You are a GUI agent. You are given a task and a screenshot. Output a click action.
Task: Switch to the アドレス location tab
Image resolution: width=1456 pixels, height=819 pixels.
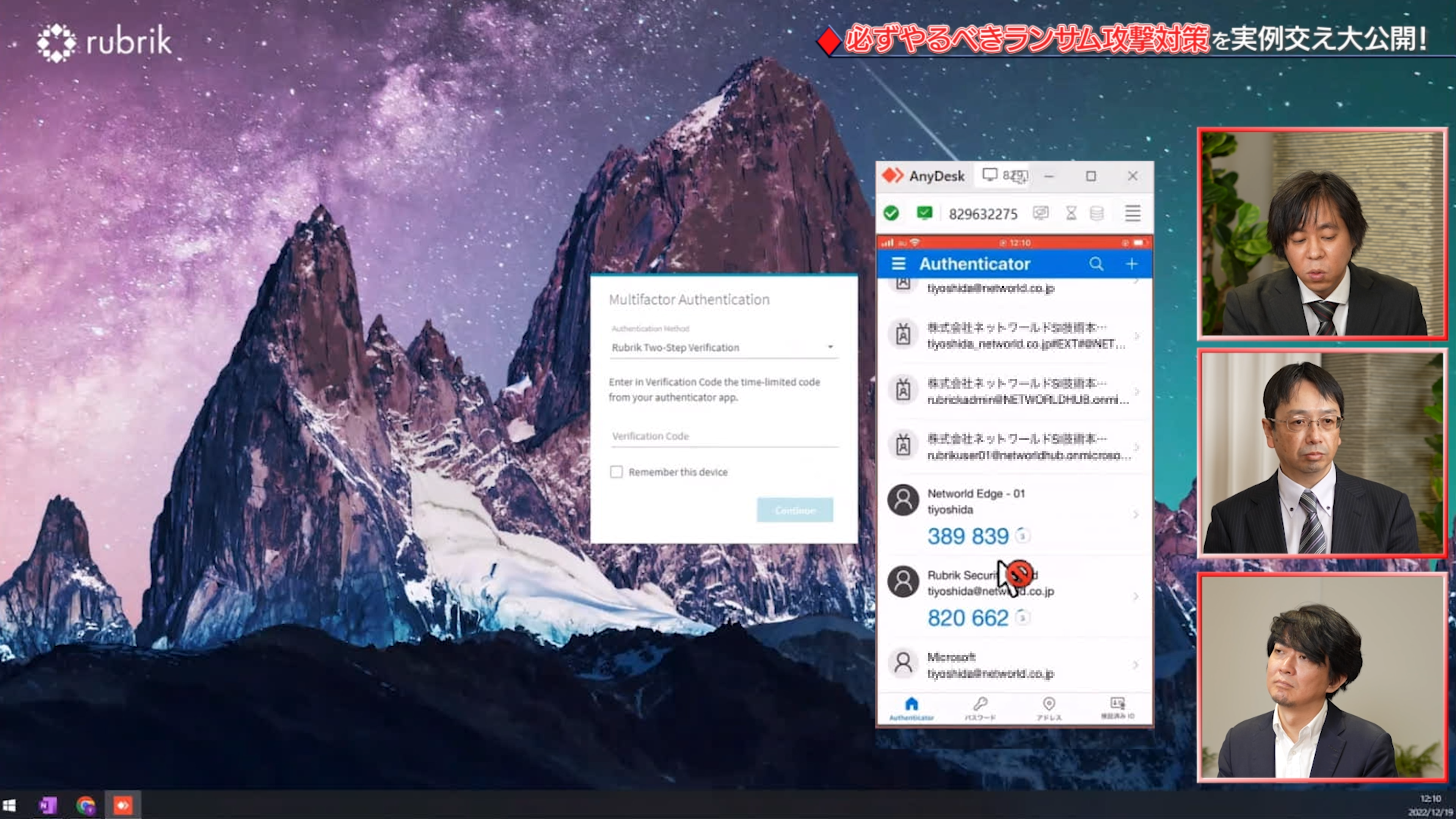1049,708
